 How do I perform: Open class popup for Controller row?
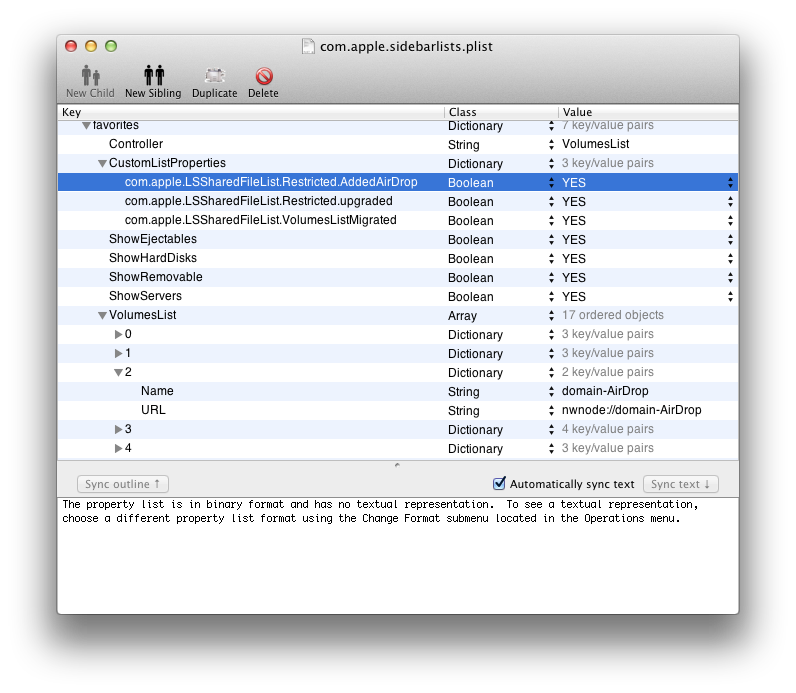coord(551,145)
